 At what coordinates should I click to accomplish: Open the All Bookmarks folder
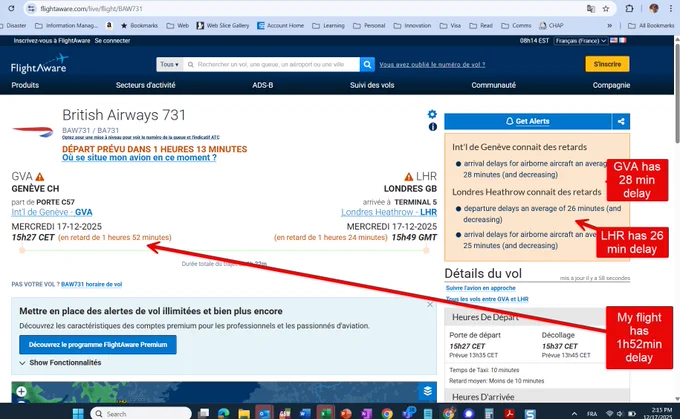coord(651,26)
